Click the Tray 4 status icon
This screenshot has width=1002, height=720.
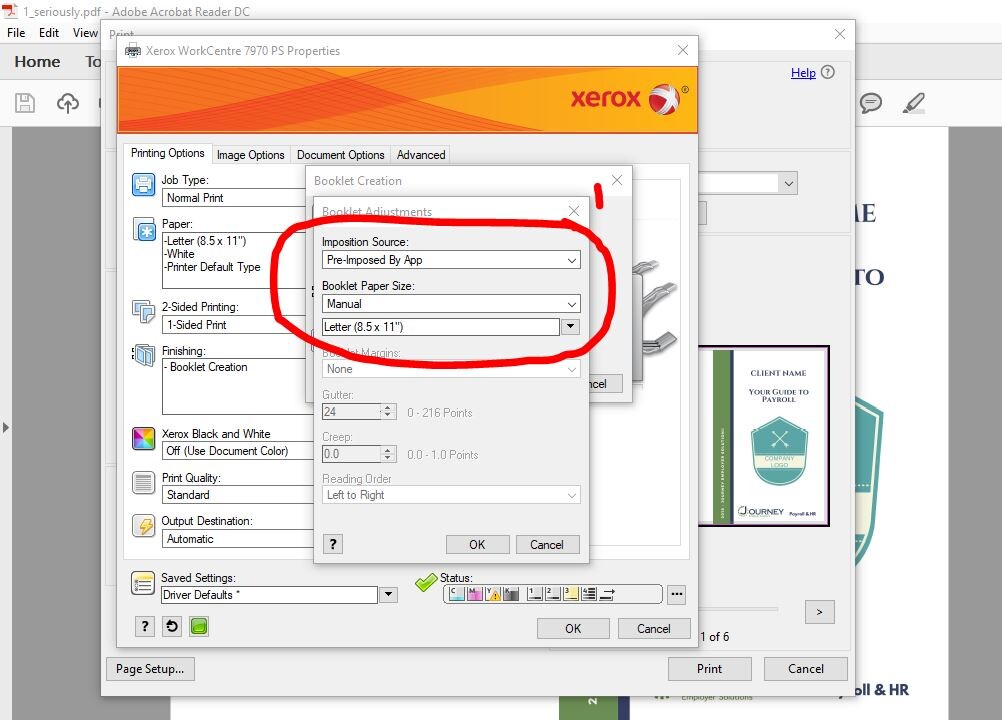(x=589, y=594)
